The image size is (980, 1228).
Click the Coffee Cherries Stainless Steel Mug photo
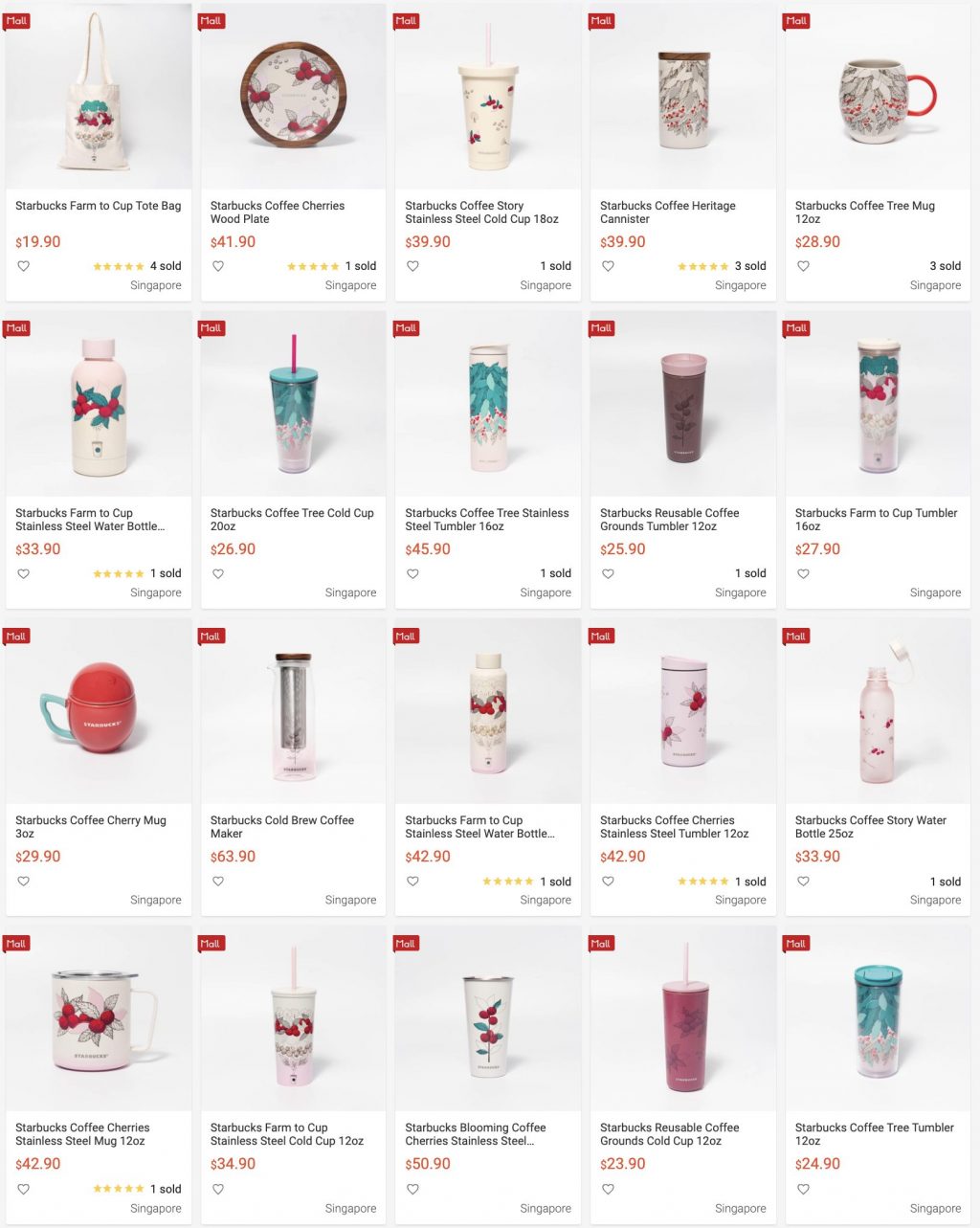(99, 1018)
